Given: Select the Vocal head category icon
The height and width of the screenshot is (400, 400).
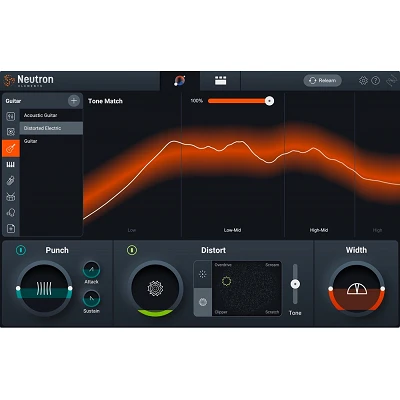Looking at the screenshot, I should point(11,213).
